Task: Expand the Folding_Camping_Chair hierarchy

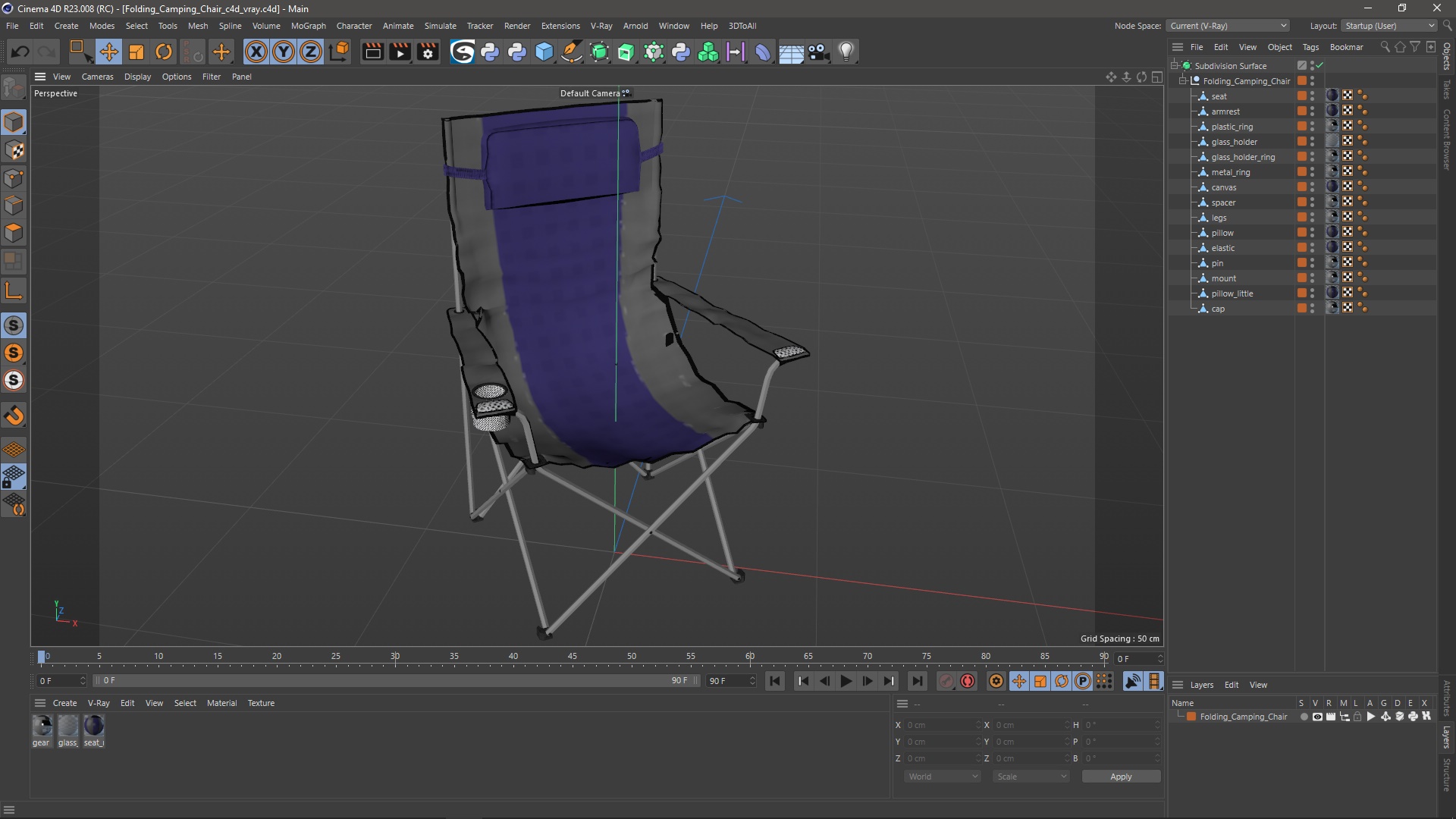Action: point(1183,80)
